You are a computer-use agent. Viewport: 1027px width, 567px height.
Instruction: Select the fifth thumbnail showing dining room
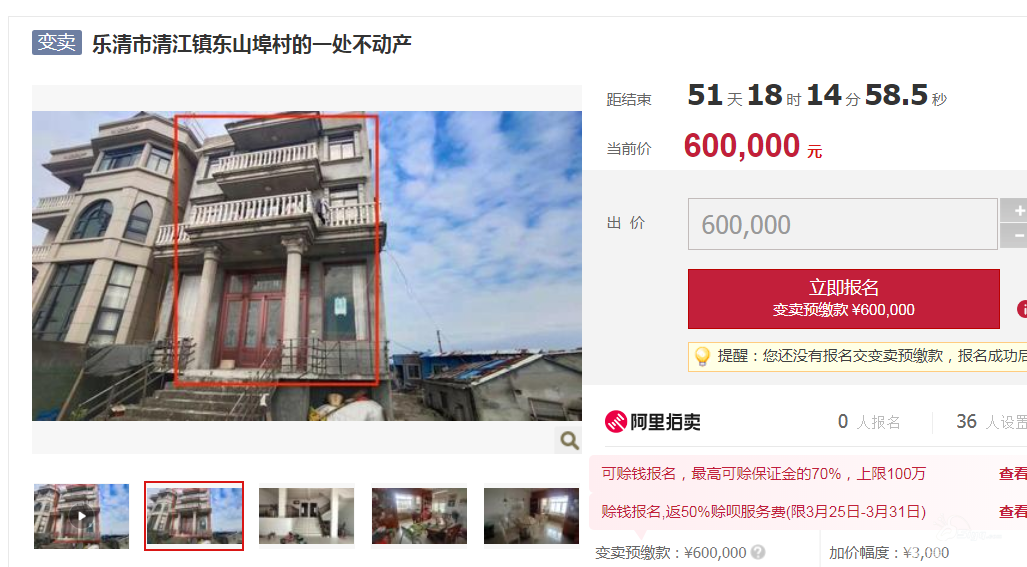(x=531, y=515)
